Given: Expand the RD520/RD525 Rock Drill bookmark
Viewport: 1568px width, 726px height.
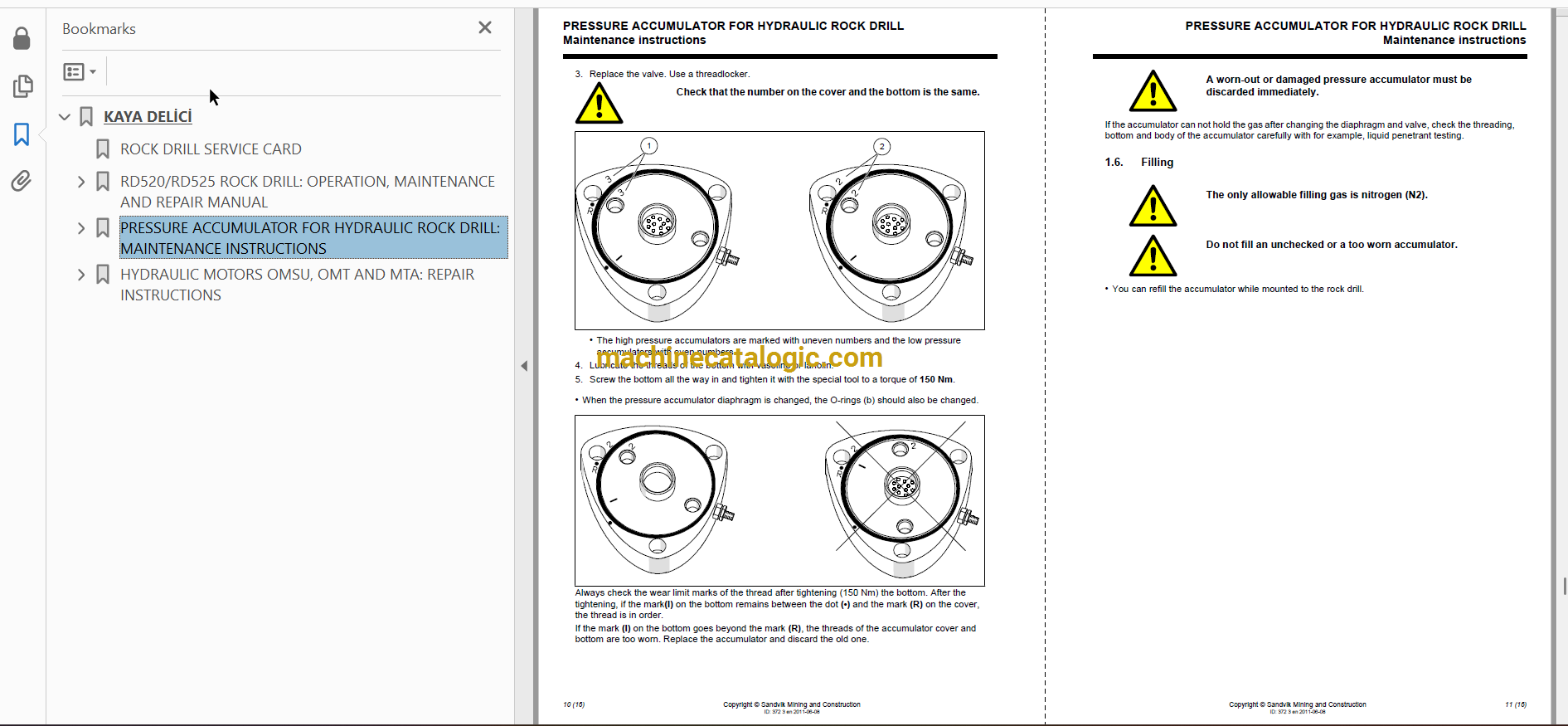Looking at the screenshot, I should point(81,182).
